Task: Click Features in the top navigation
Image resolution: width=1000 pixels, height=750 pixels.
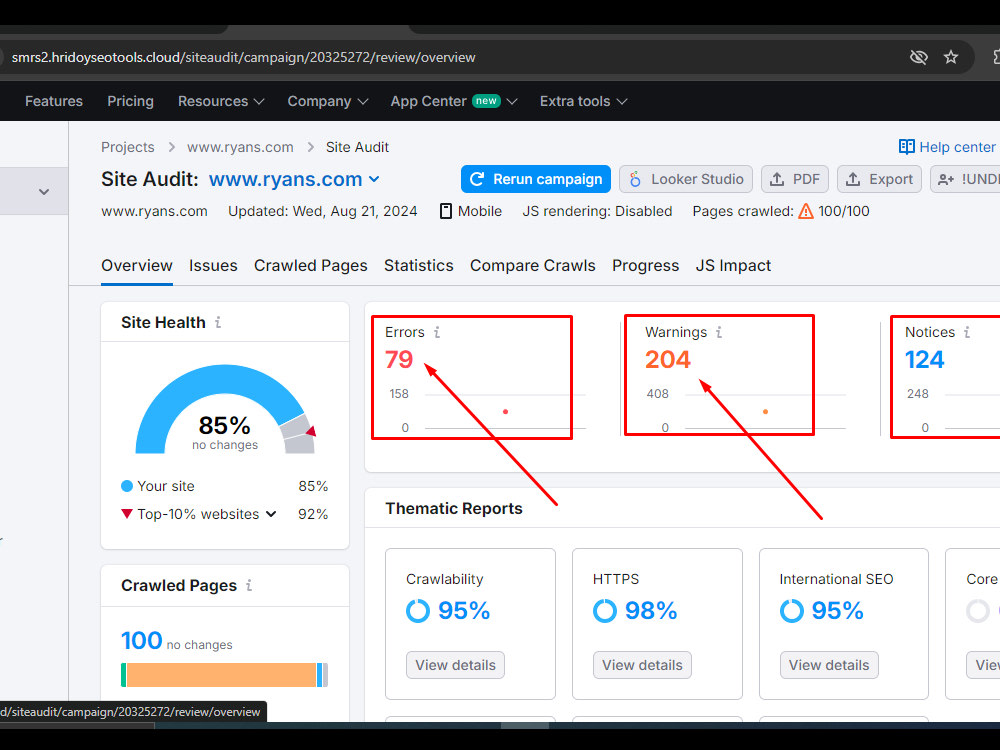Action: point(54,101)
